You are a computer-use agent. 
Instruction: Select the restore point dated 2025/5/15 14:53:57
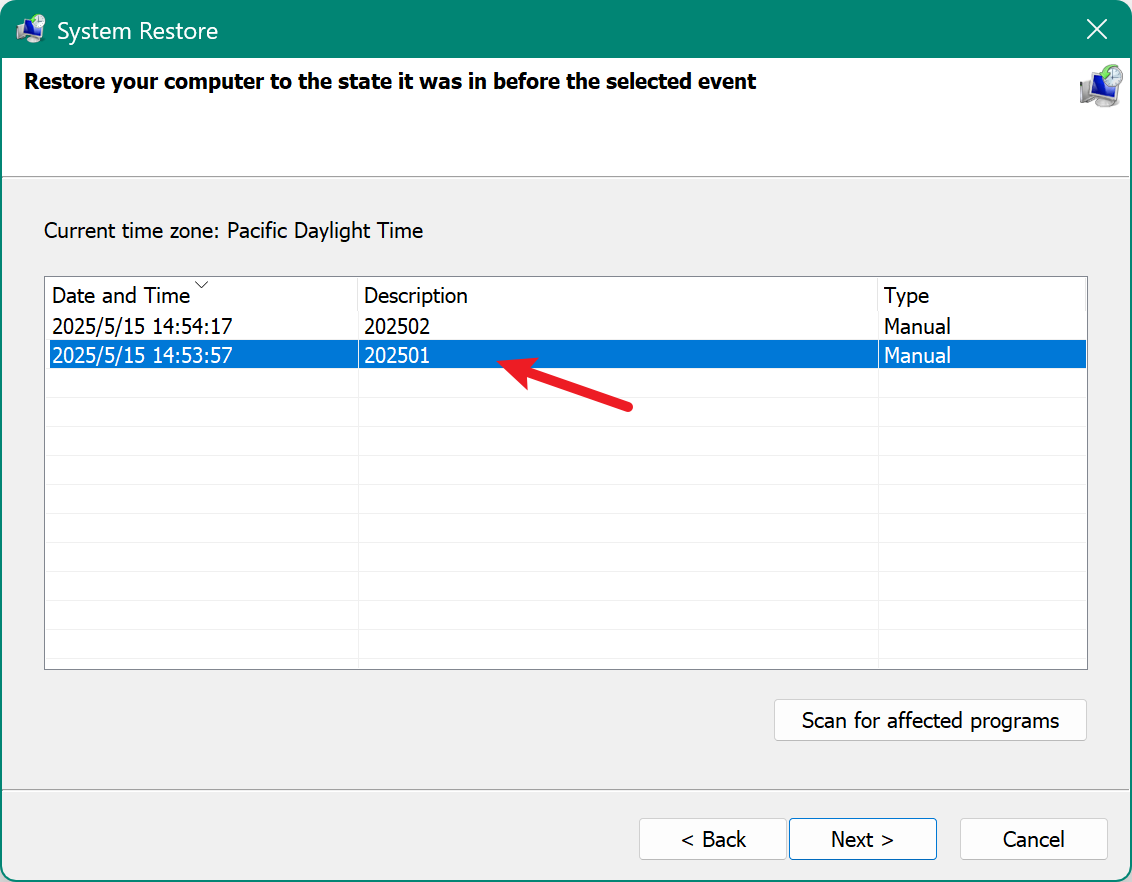click(143, 355)
